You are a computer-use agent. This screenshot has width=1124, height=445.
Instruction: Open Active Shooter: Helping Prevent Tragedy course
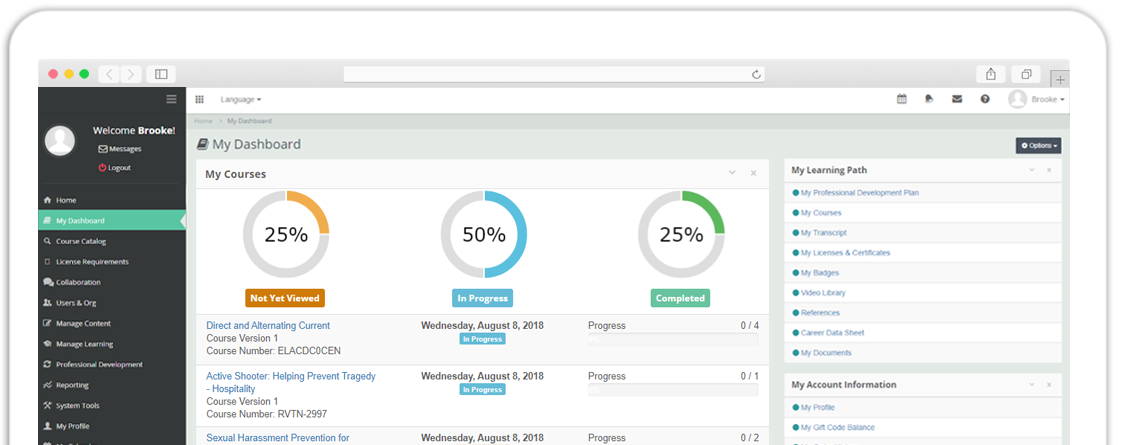(291, 382)
